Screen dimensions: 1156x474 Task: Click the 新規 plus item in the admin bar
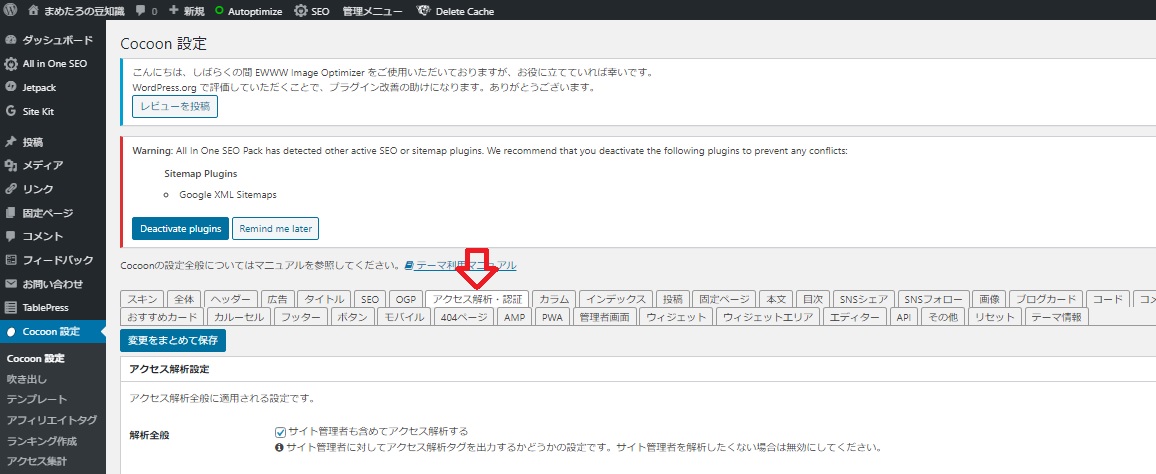[187, 11]
